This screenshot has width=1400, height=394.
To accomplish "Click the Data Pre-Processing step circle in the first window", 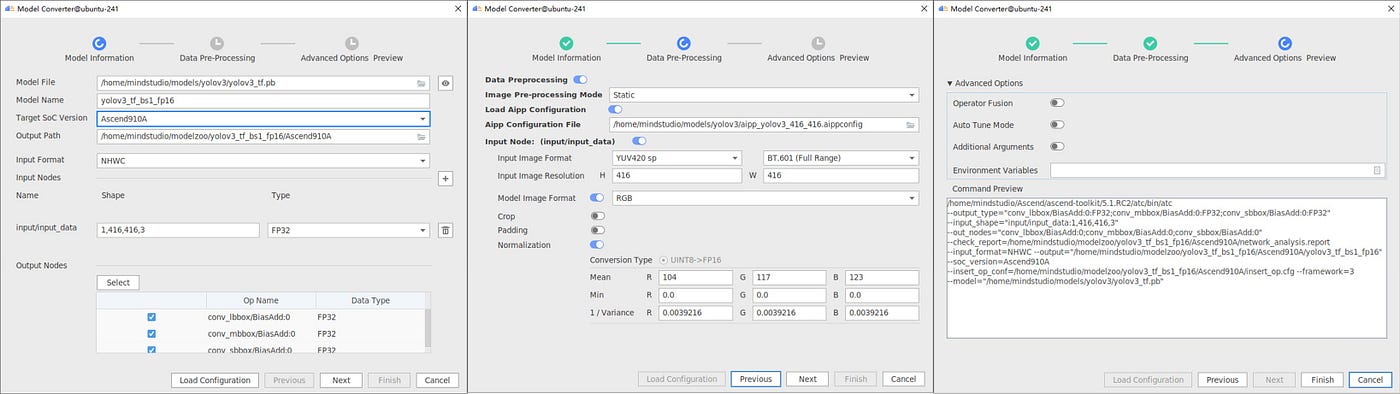I will [216, 43].
